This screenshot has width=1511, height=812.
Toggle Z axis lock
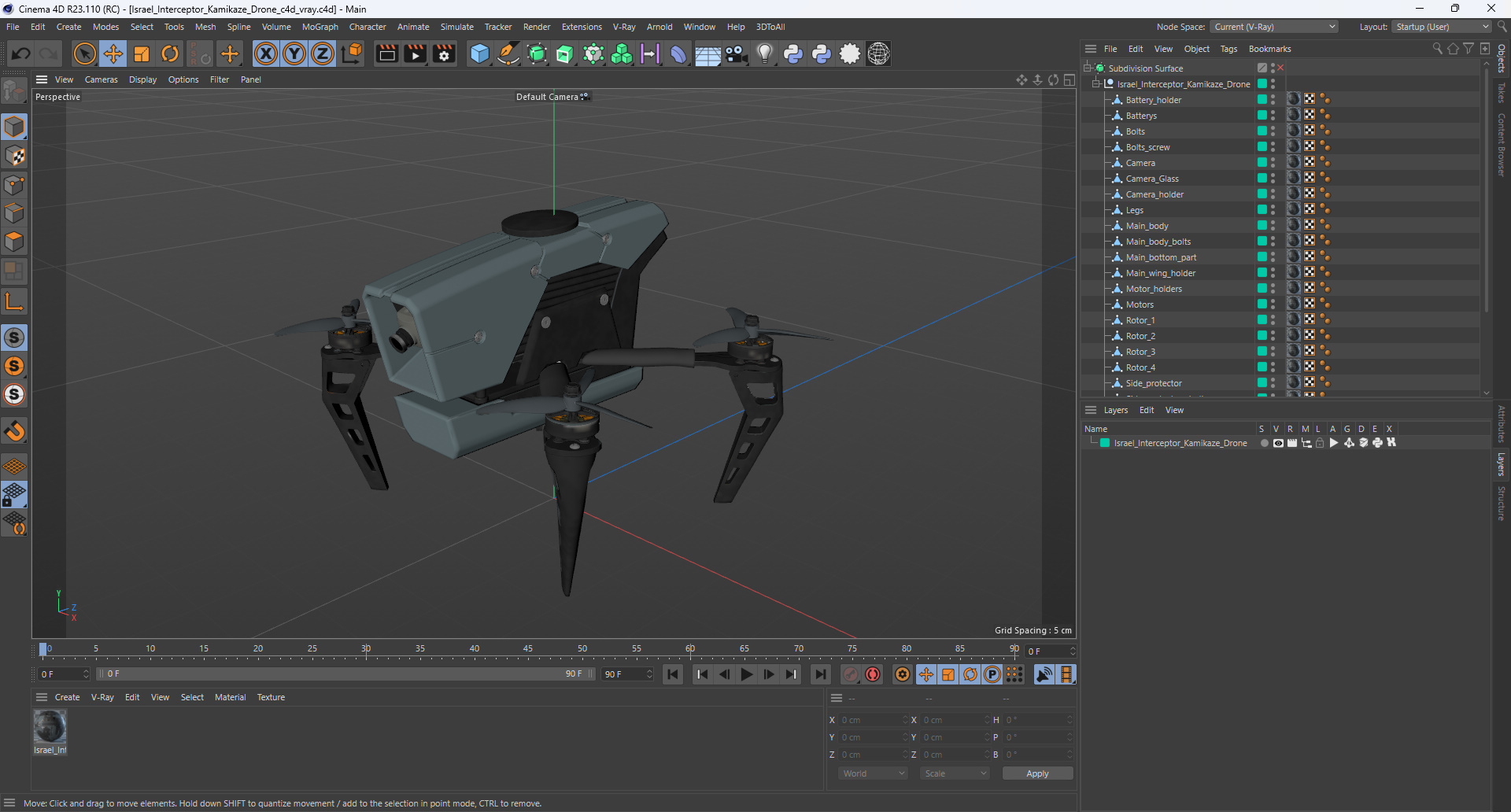(323, 54)
